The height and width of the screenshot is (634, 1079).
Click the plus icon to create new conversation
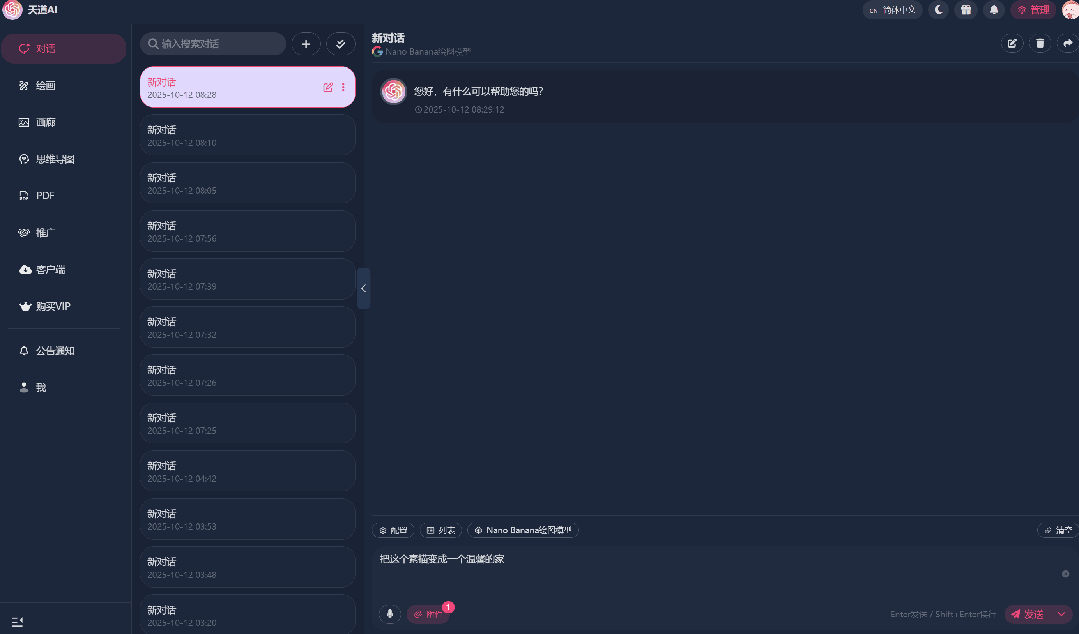click(x=306, y=44)
